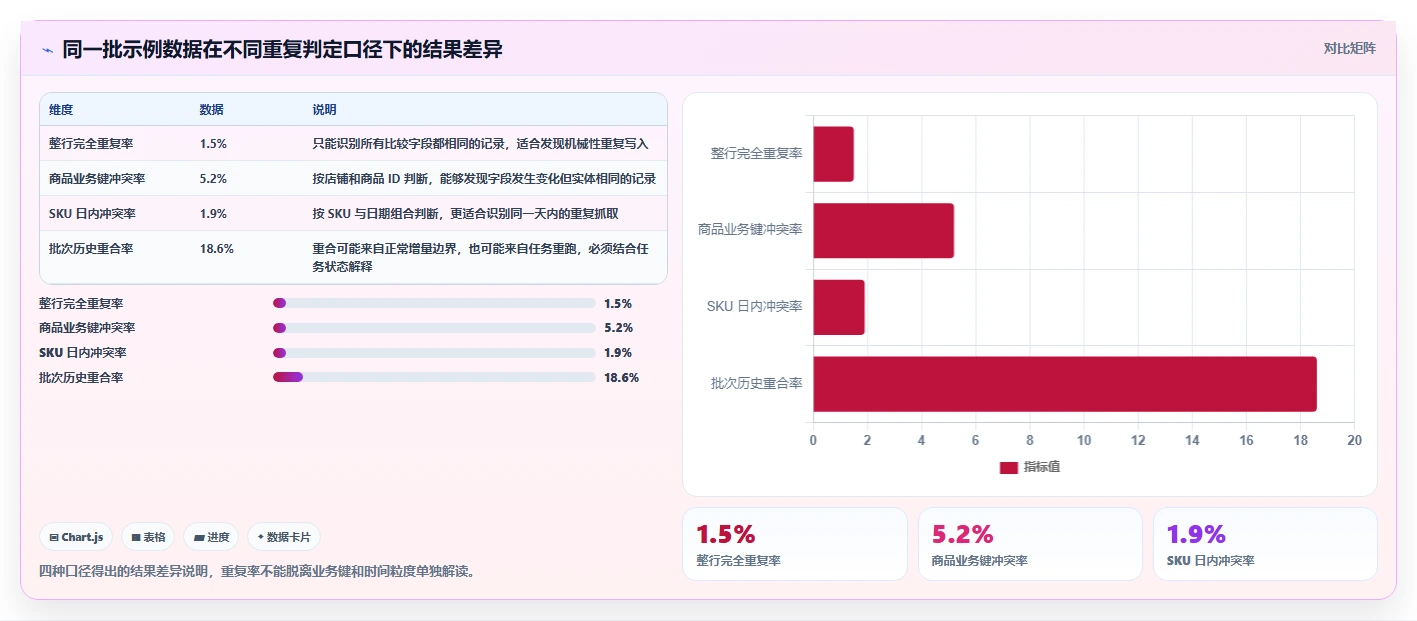Click the 整行完全重复率 y-axis label in the chart
This screenshot has height=621, width=1417.
tap(756, 154)
